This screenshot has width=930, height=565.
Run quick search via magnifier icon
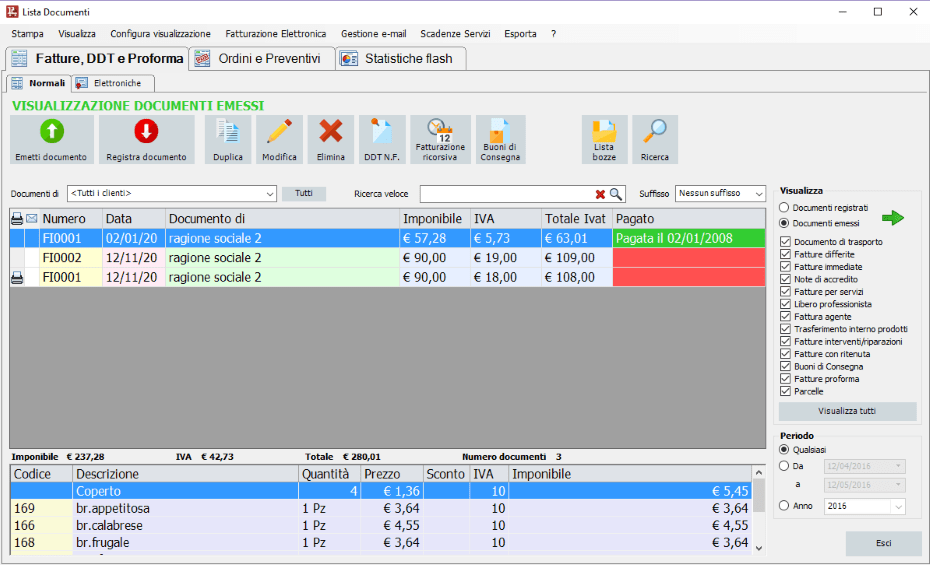(x=616, y=194)
